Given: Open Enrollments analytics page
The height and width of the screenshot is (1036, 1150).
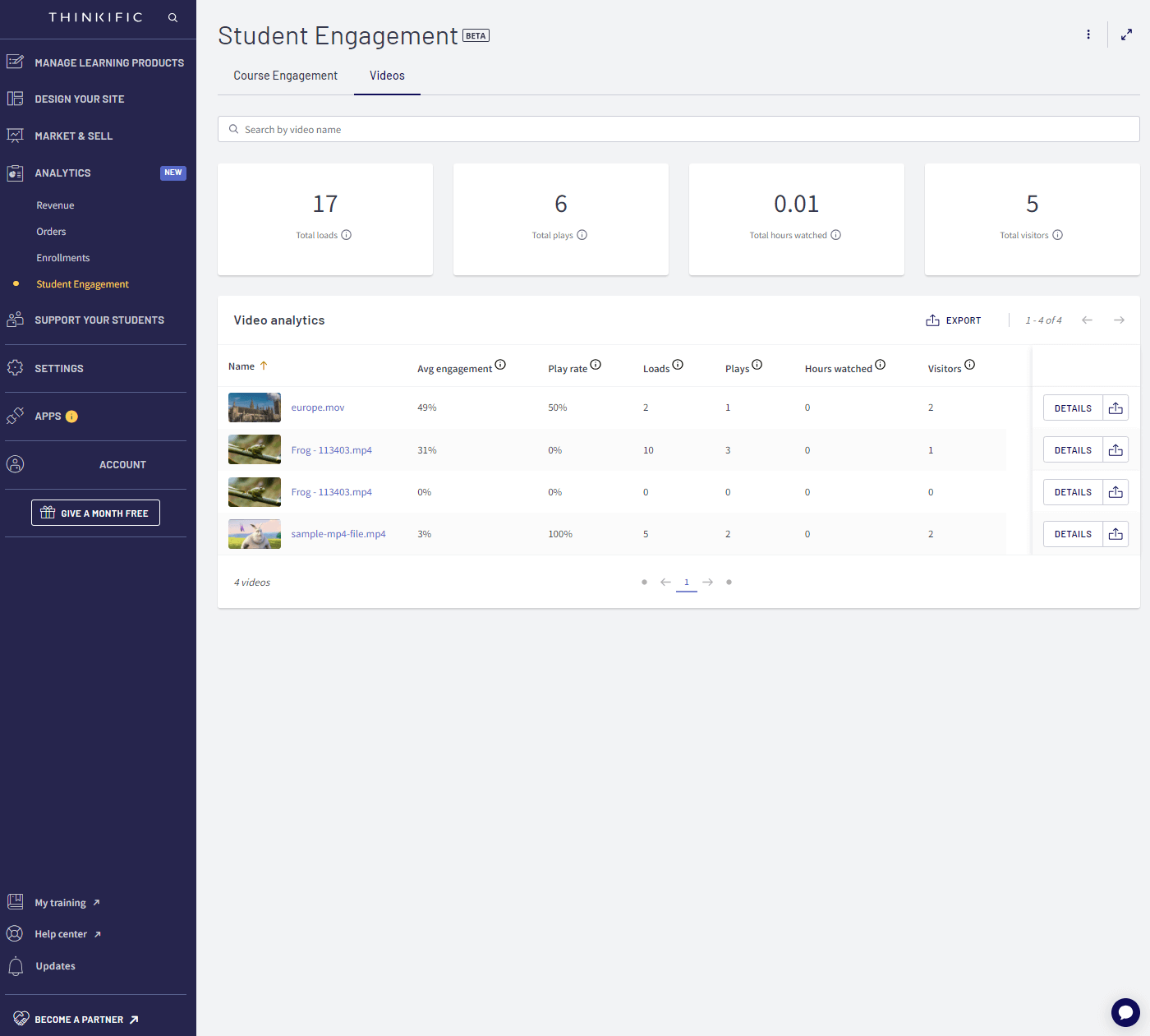Looking at the screenshot, I should click(63, 258).
